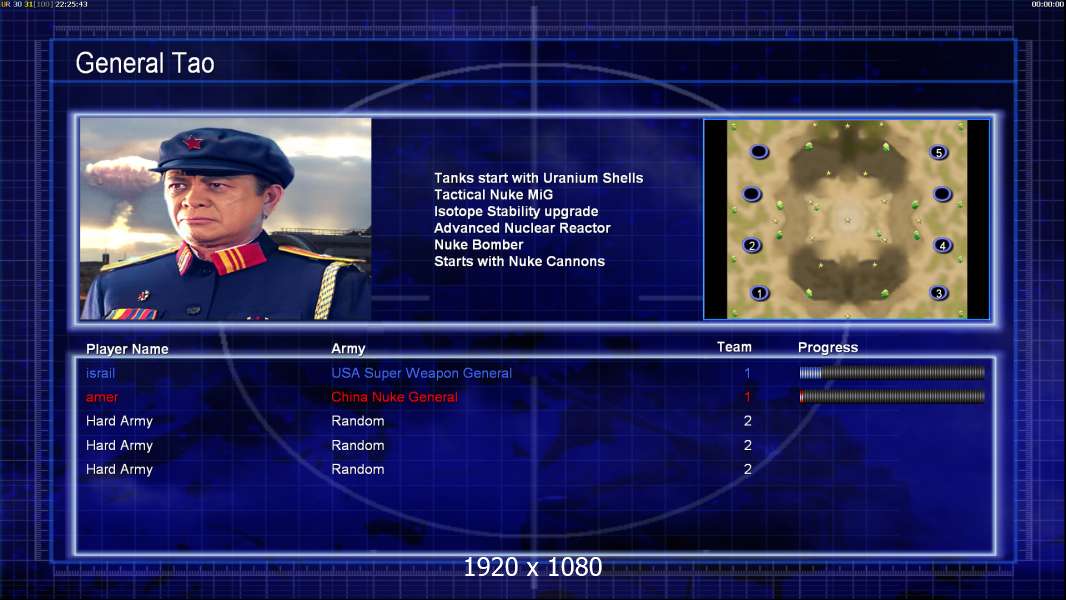The width and height of the screenshot is (1066, 600).
Task: Click the 00:00:00 timer readout
Action: tap(1048, 4)
